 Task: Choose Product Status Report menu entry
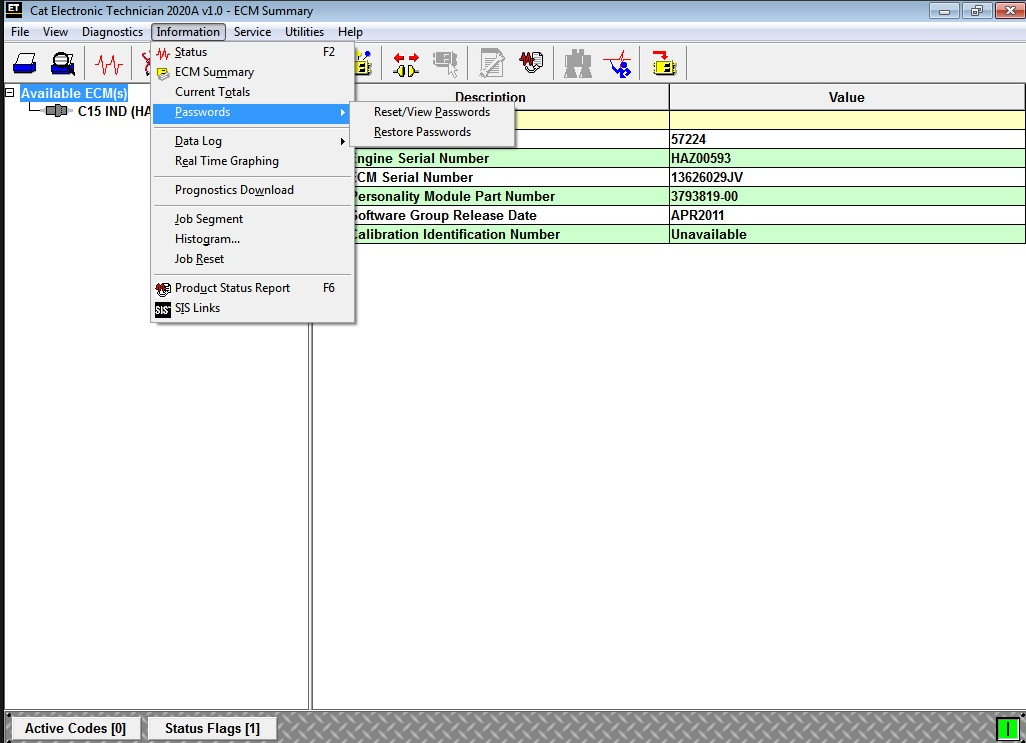[x=253, y=288]
